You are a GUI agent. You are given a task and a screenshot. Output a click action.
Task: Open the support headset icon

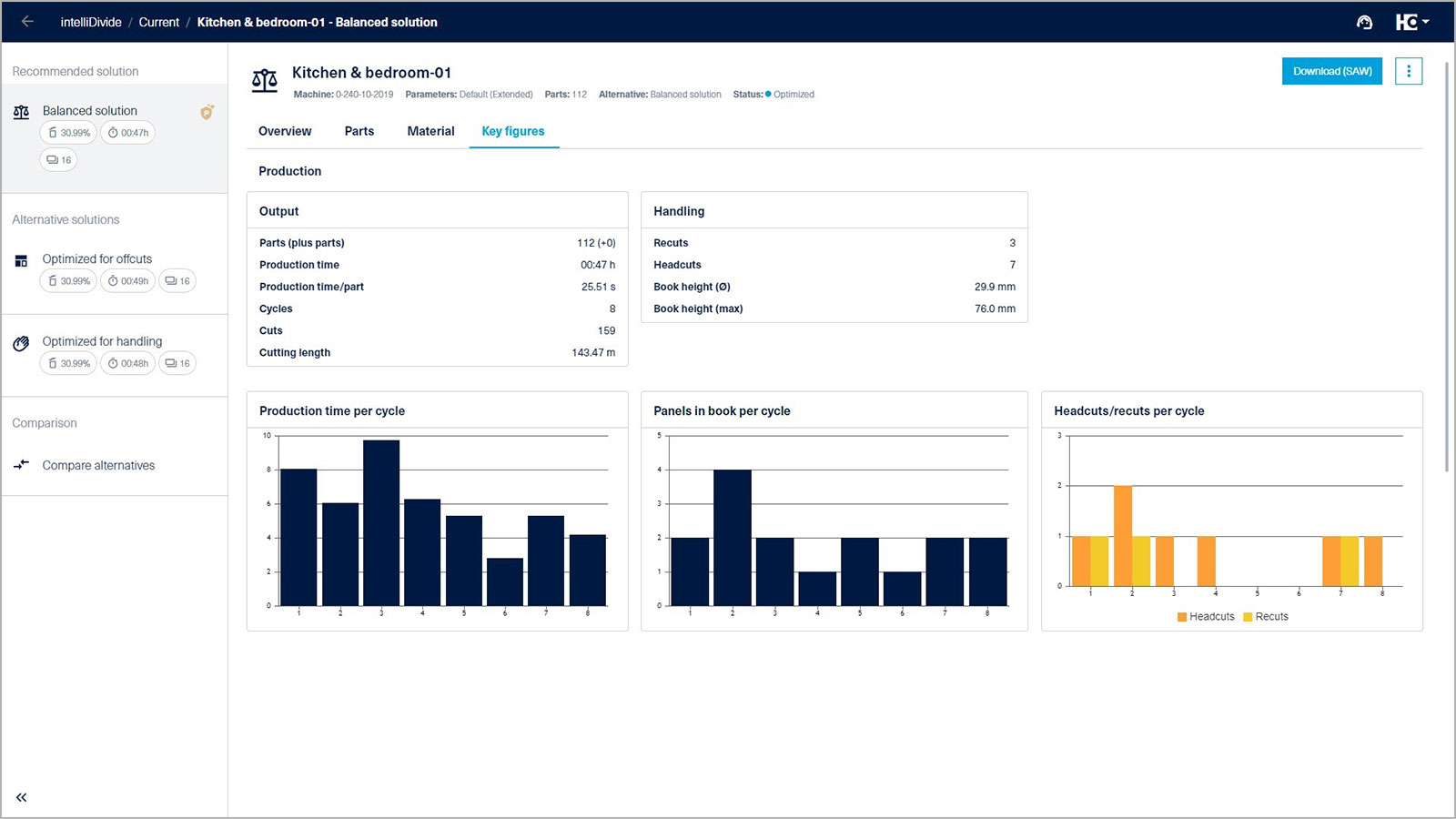click(1364, 22)
